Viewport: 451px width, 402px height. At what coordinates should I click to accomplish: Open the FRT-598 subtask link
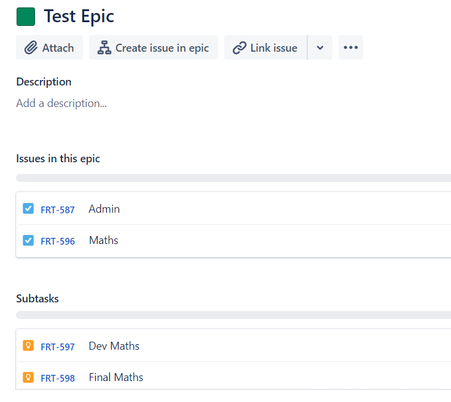[x=58, y=378]
